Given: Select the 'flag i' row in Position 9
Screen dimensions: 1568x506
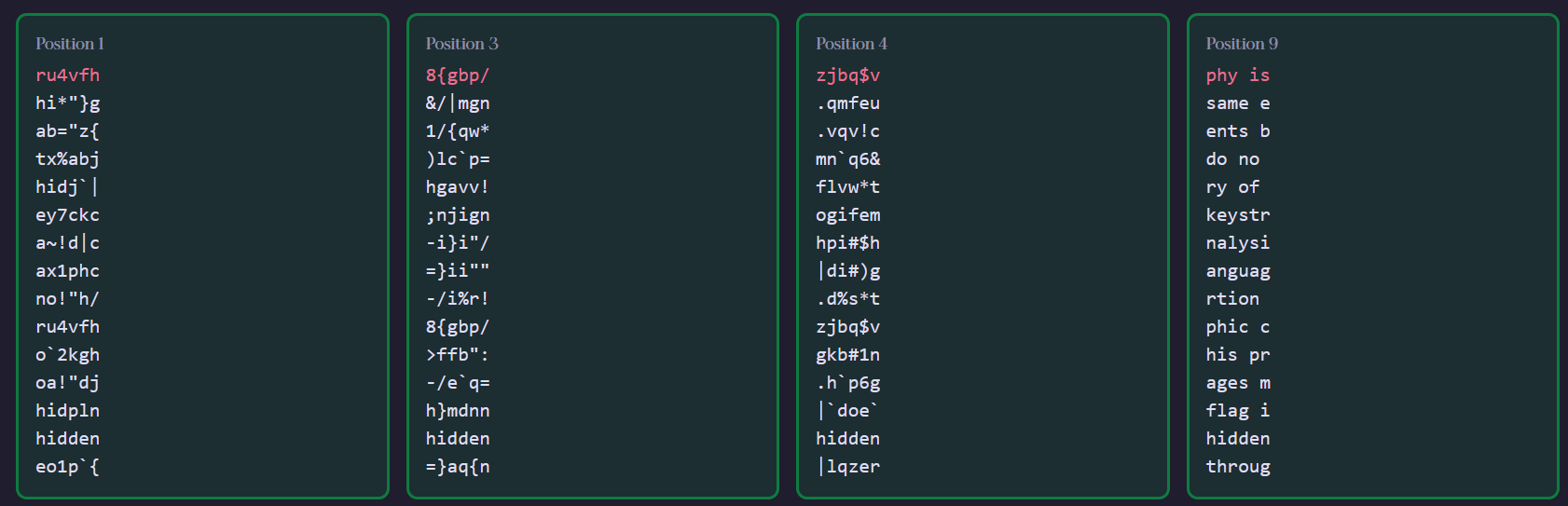Looking at the screenshot, I should click(1237, 411).
